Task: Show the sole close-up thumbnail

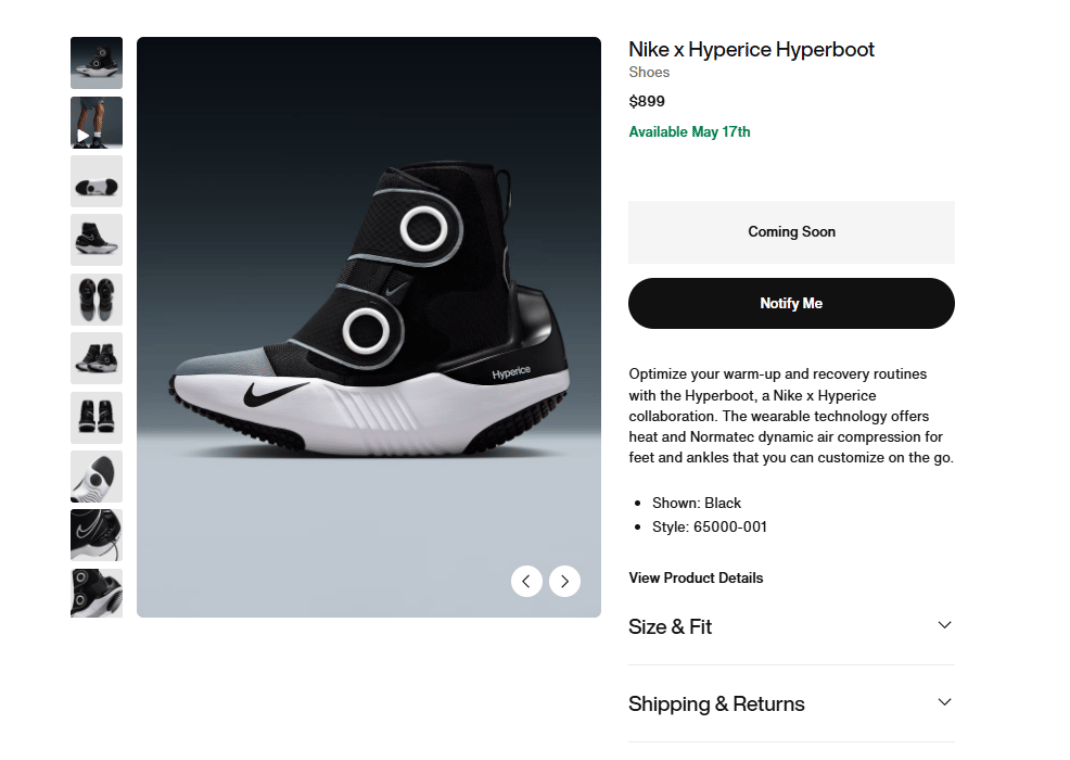Action: (96, 476)
